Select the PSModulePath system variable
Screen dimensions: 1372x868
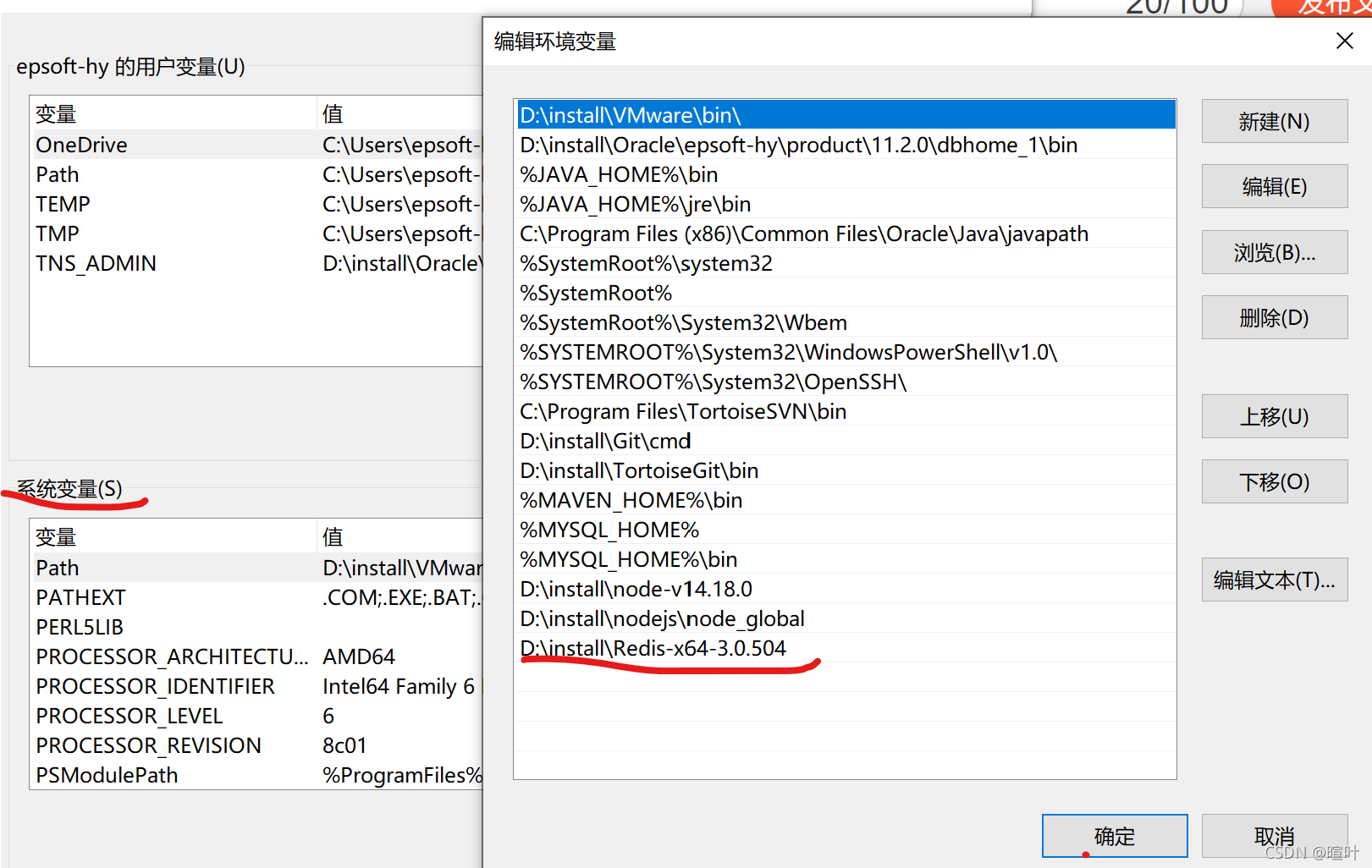(256, 775)
